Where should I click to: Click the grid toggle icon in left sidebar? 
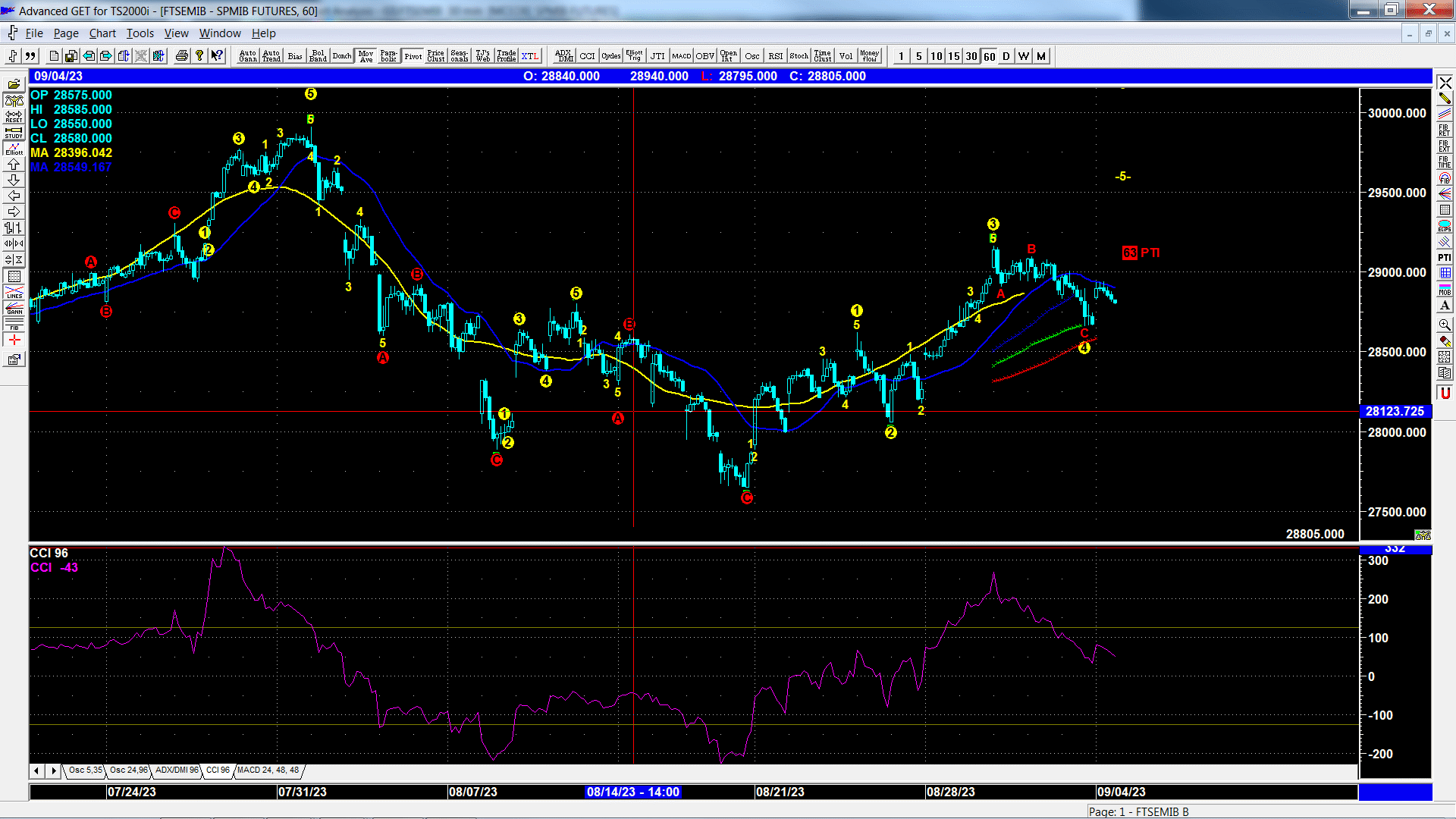14,276
